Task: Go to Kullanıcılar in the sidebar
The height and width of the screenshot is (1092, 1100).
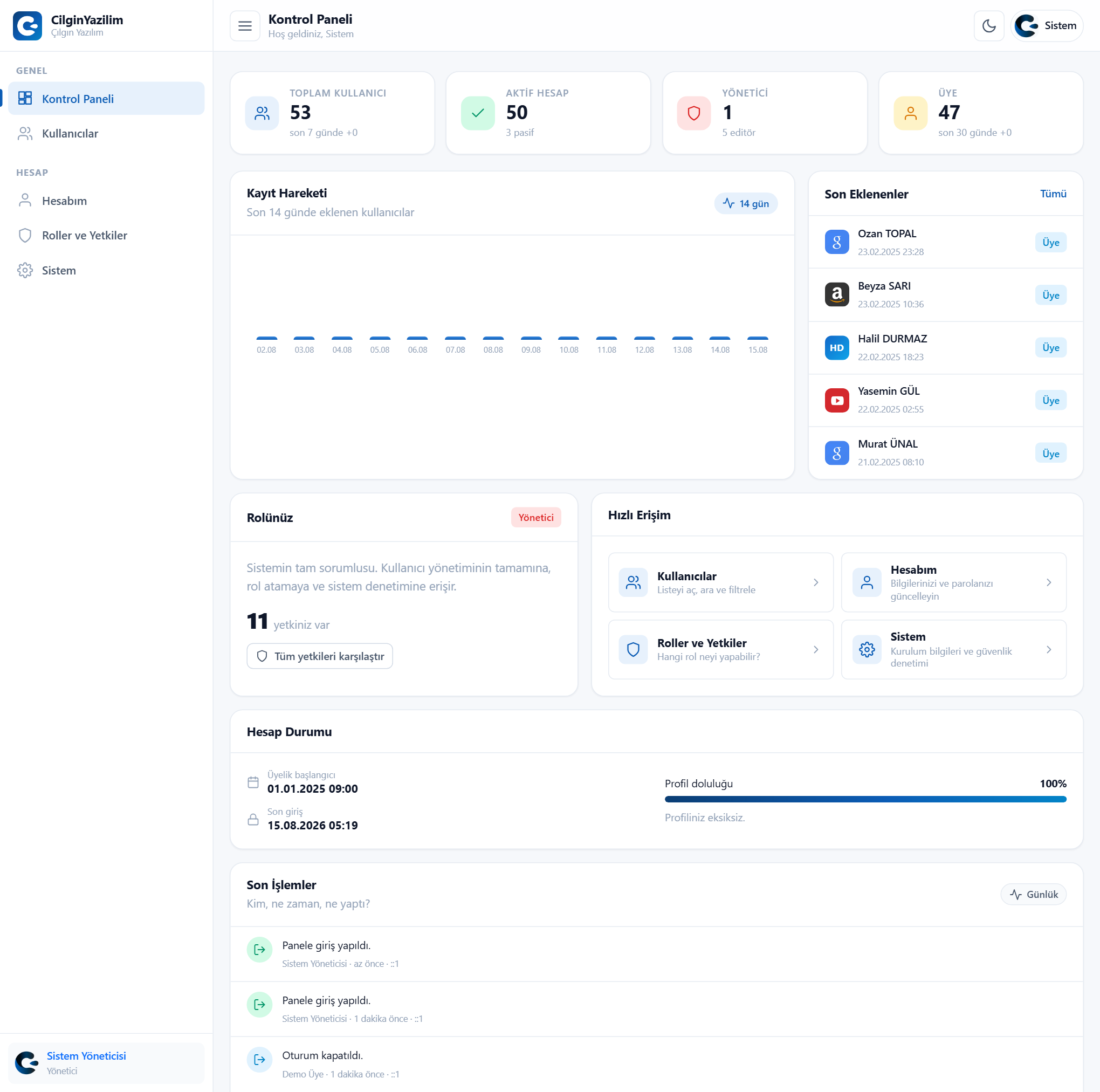Action: pyautogui.click(x=106, y=133)
